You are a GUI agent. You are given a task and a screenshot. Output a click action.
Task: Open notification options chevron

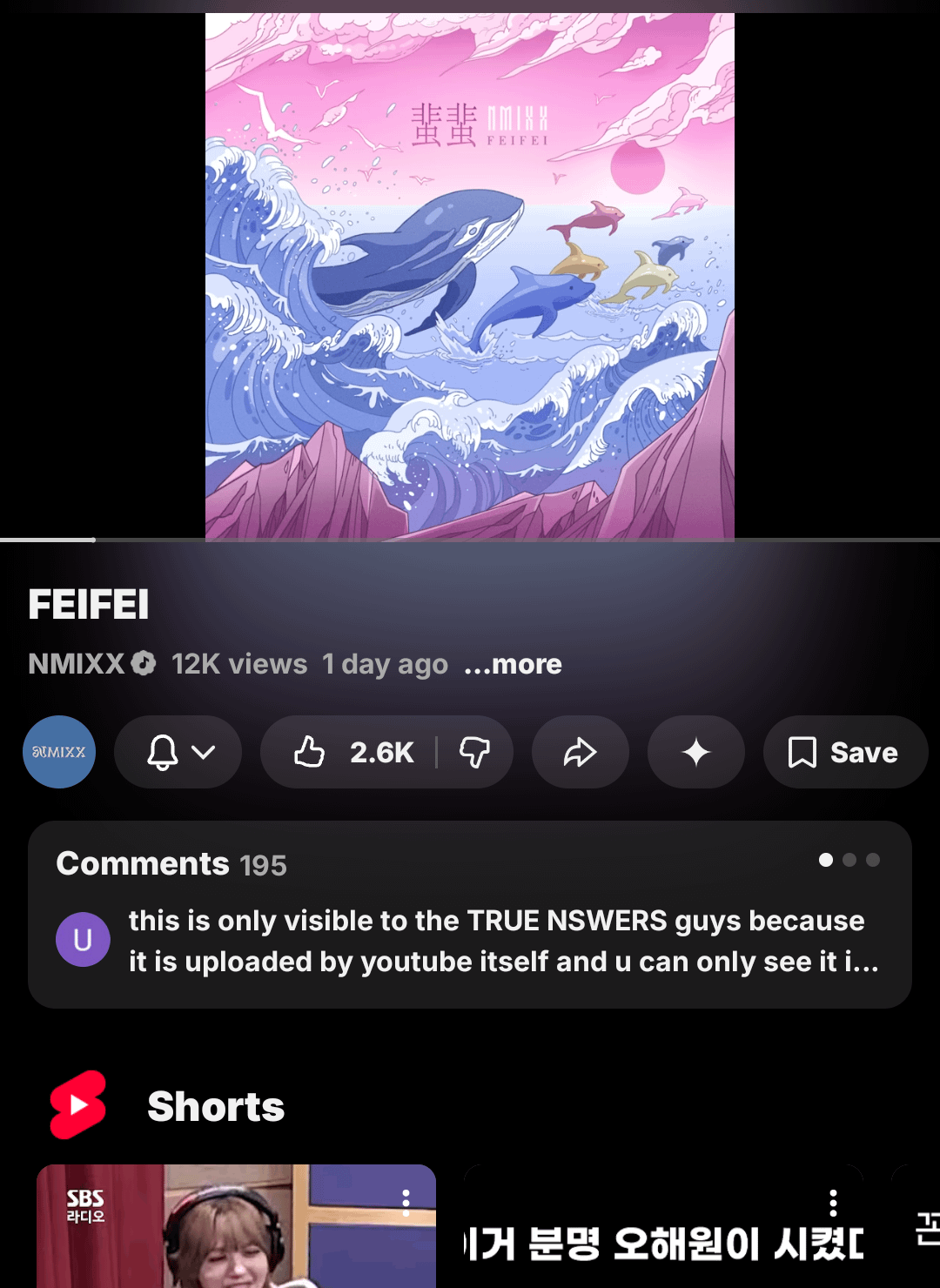204,752
